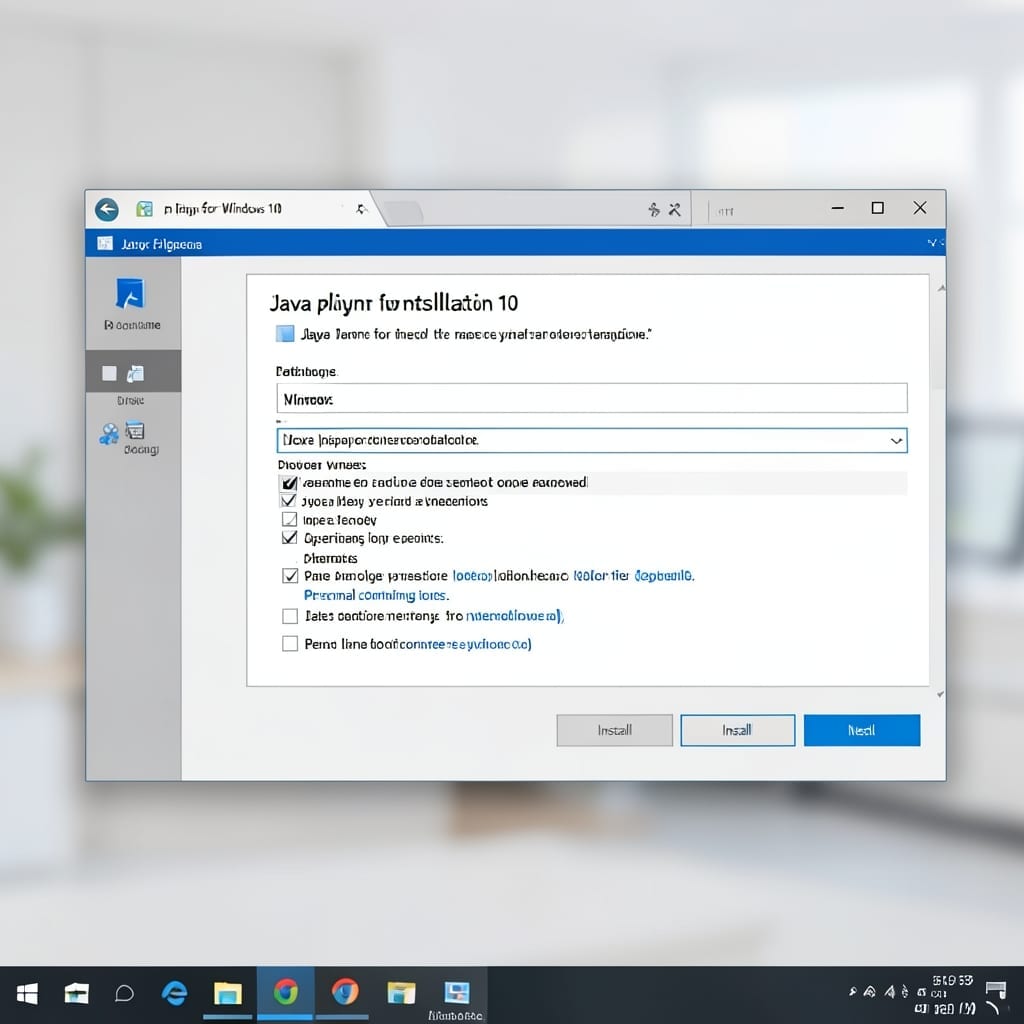Open the blue link in the 'Iates' row
The width and height of the screenshot is (1024, 1024).
pos(515,616)
